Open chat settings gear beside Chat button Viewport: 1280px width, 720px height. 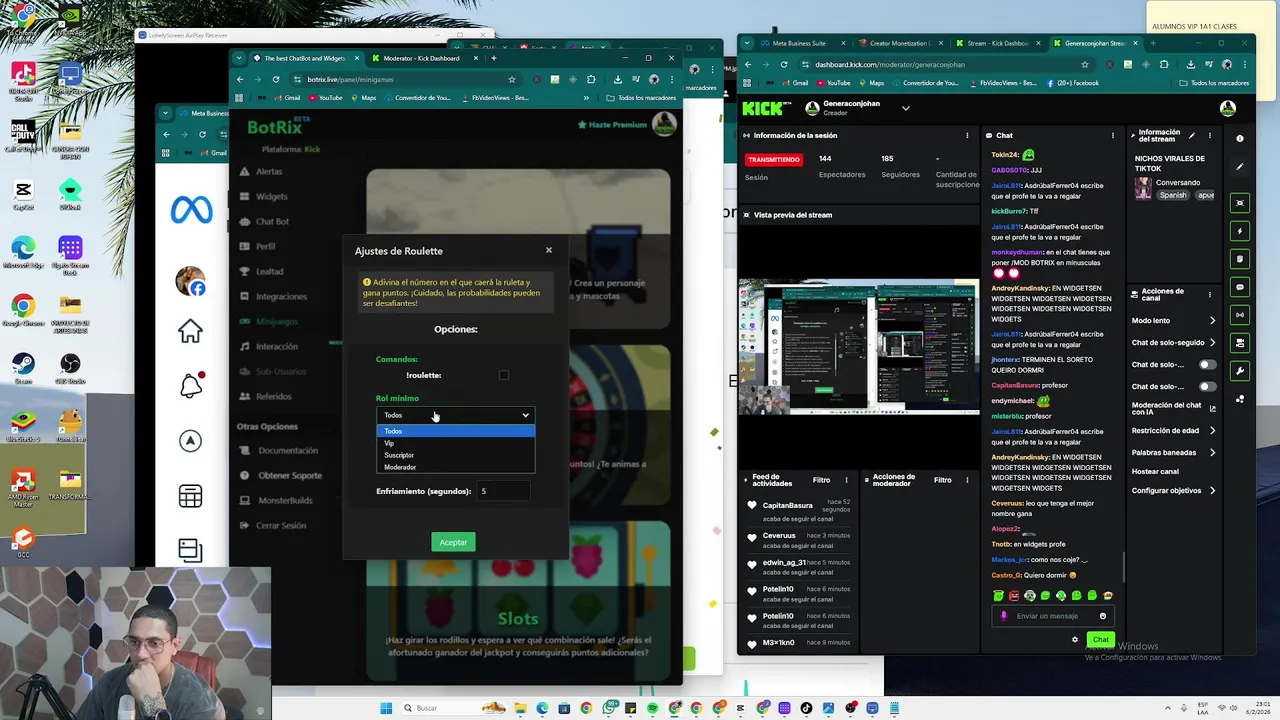(x=1075, y=639)
